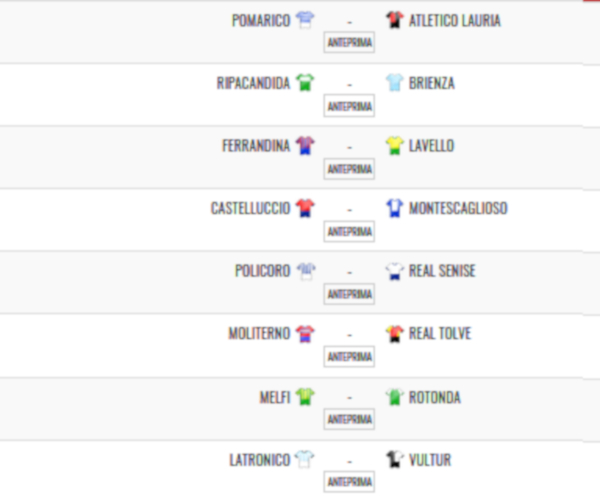
Task: Open the Real Senise team link
Action: (442, 271)
